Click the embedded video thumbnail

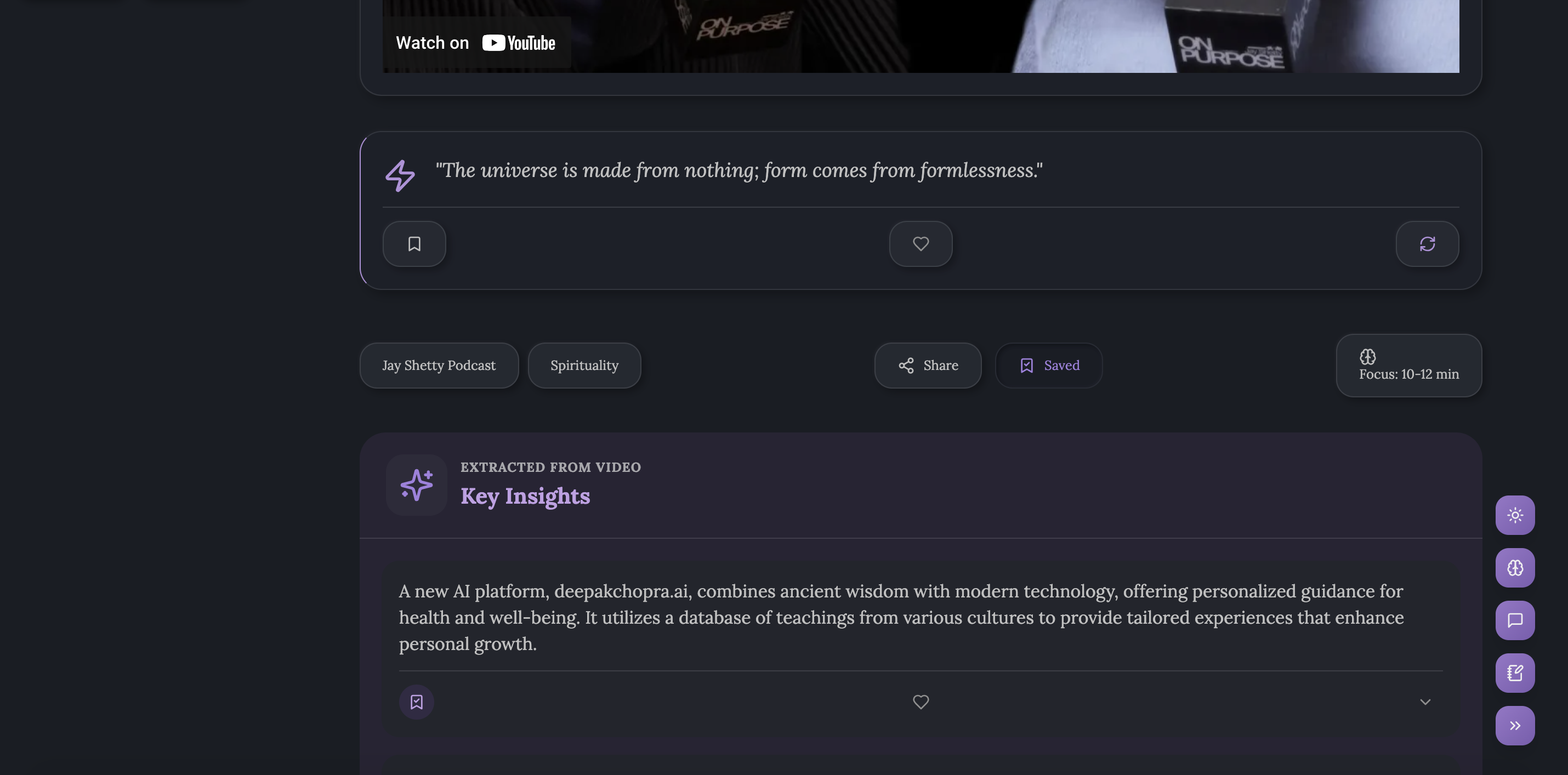point(974,37)
